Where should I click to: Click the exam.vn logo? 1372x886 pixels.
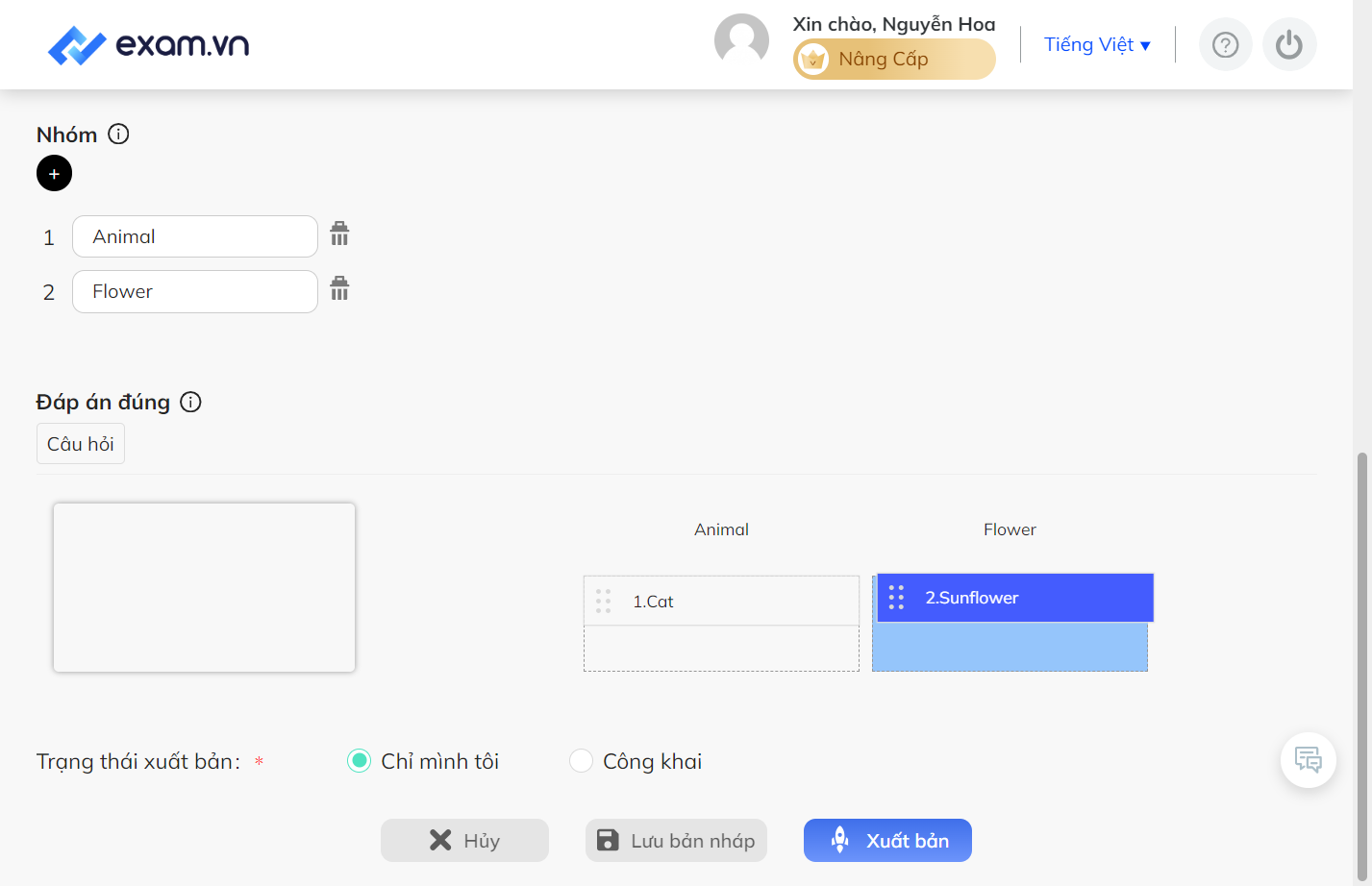[148, 45]
